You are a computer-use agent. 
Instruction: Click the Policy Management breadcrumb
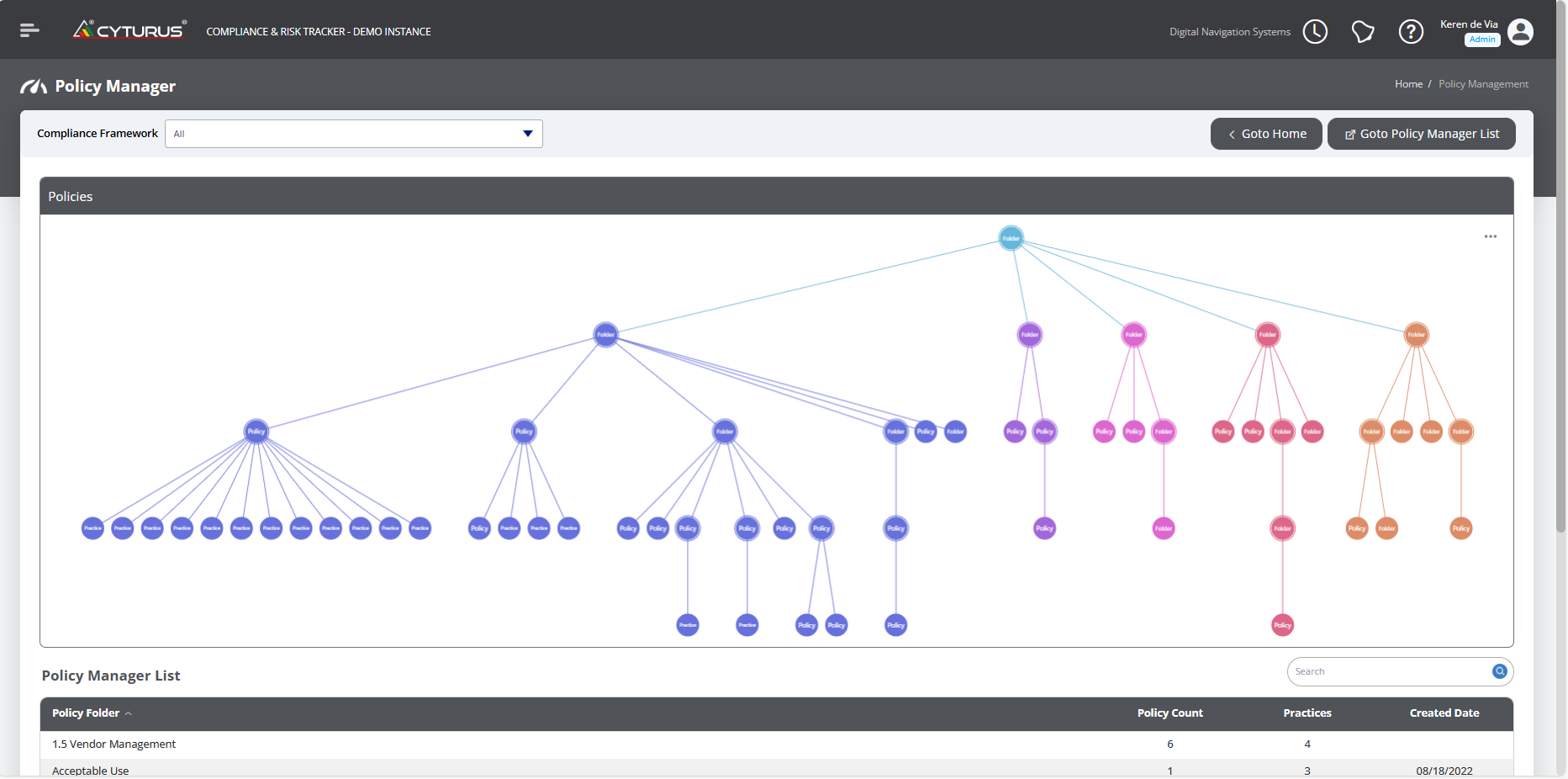1483,83
